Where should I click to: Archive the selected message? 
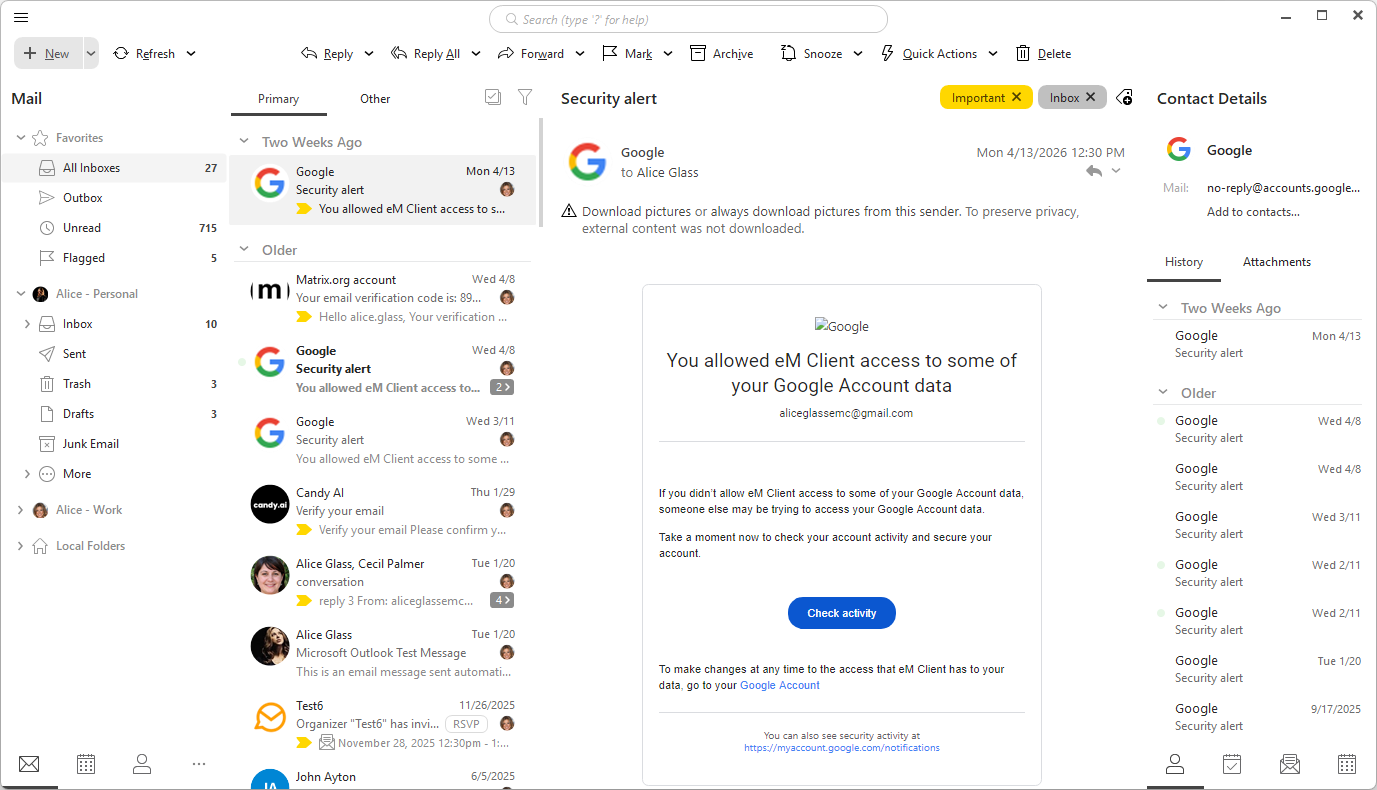[x=722, y=54]
